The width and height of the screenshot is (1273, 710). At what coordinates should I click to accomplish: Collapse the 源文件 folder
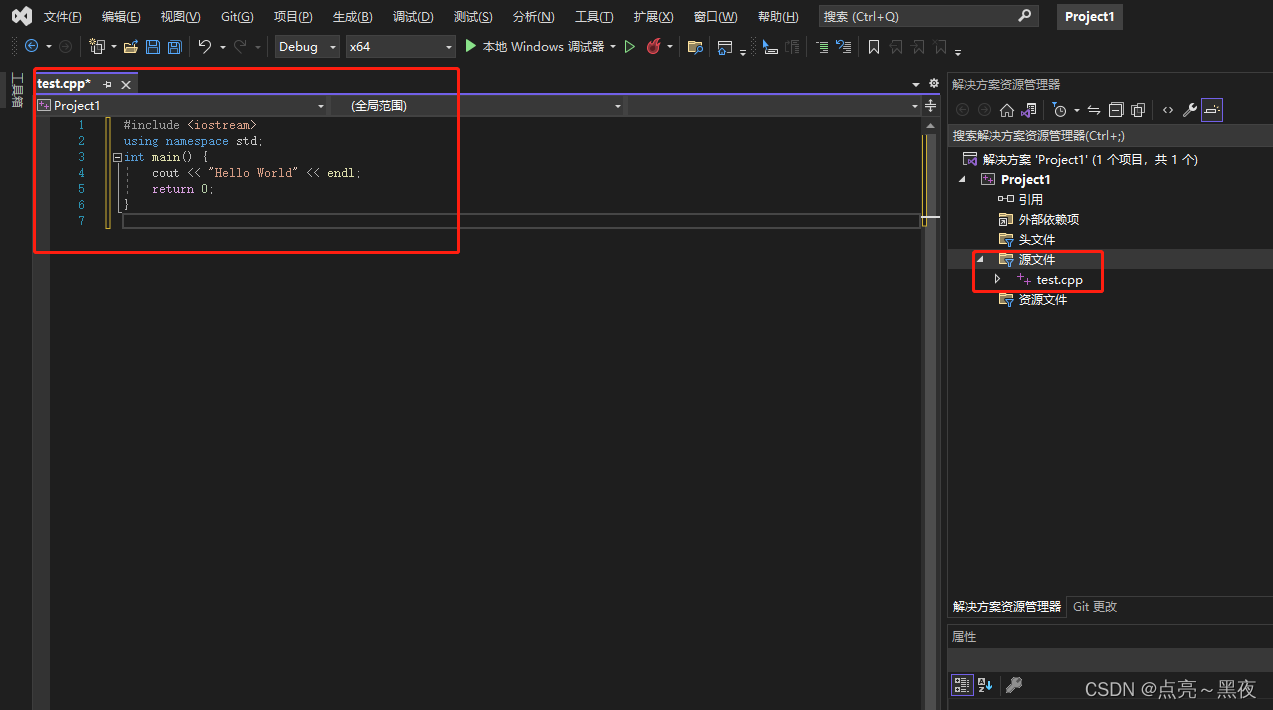[981, 259]
